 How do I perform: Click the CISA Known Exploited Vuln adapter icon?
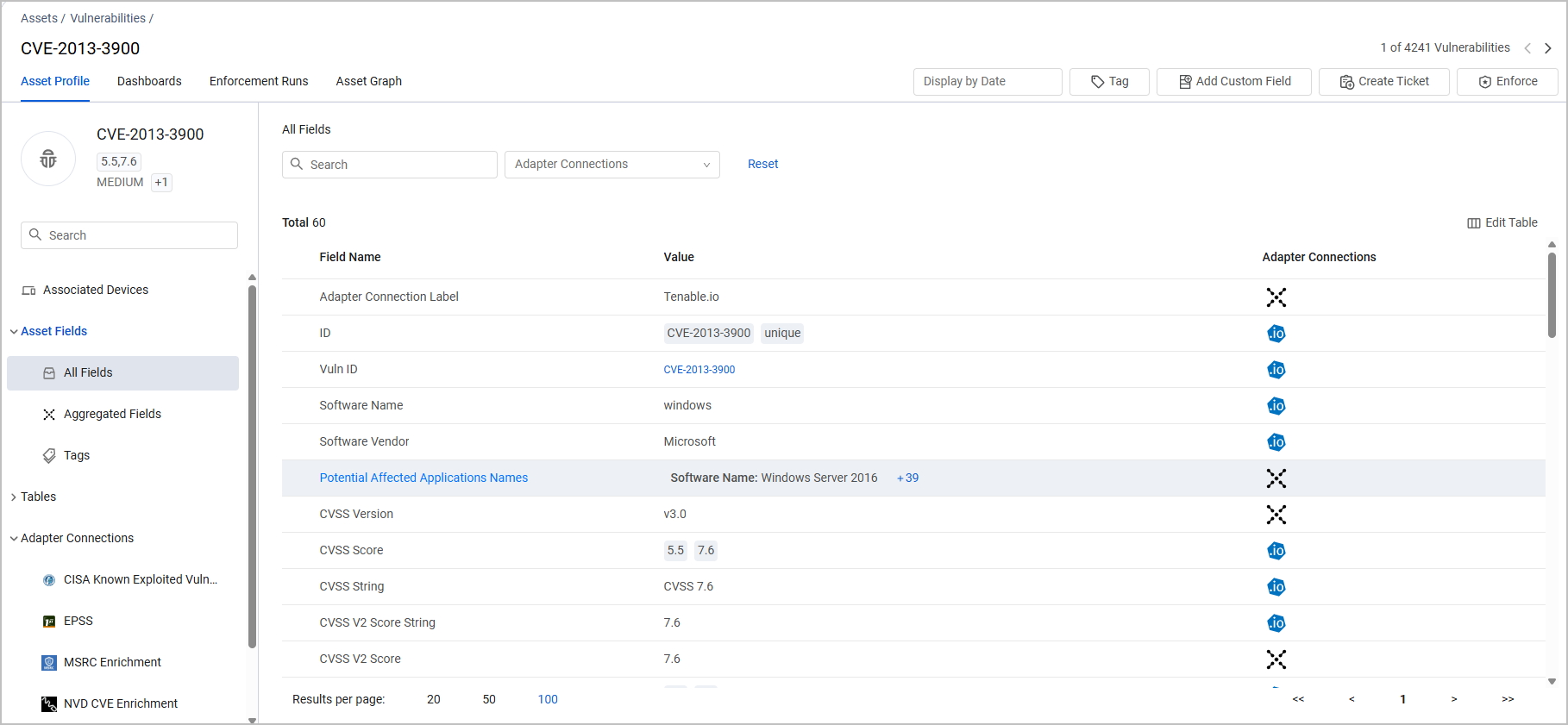coord(49,580)
